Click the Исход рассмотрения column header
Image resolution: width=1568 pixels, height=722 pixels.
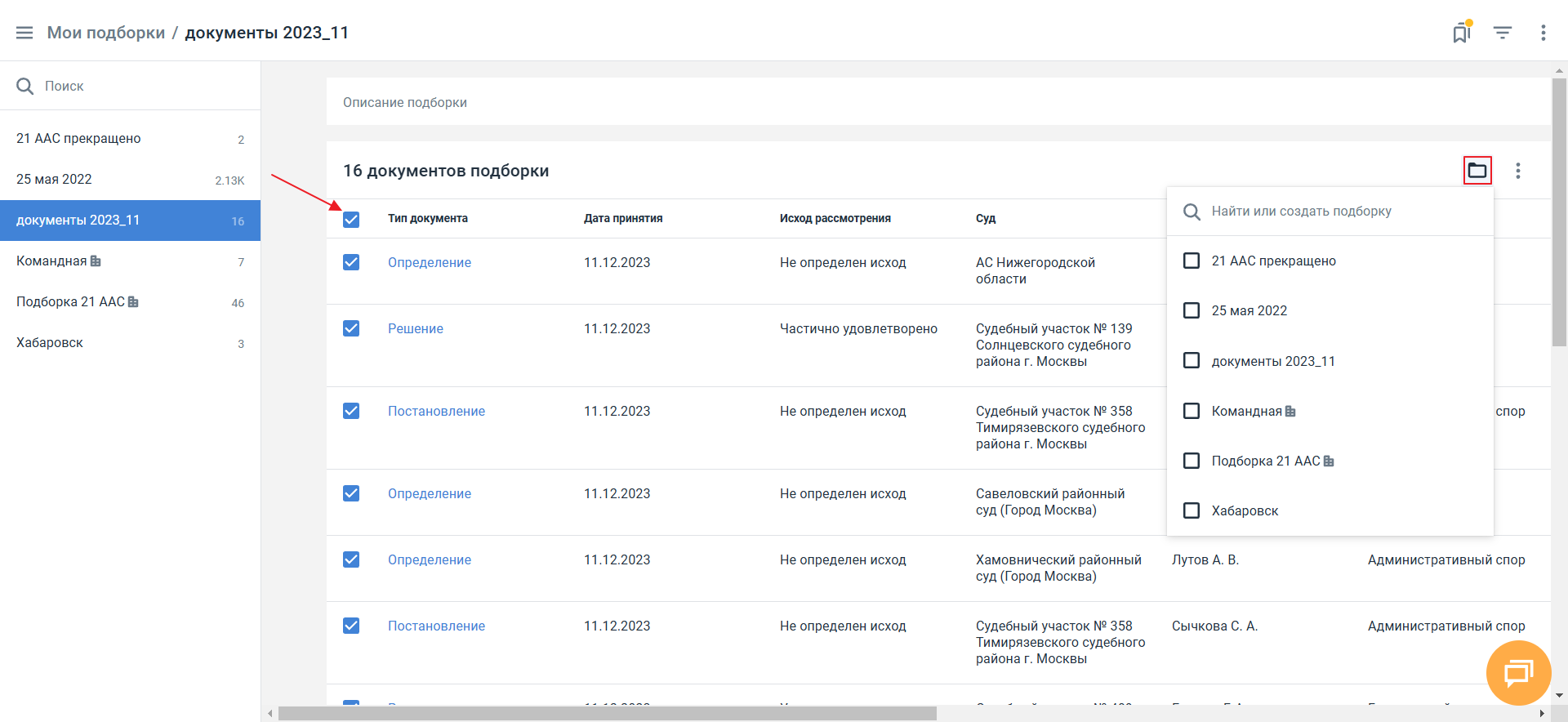tap(835, 218)
